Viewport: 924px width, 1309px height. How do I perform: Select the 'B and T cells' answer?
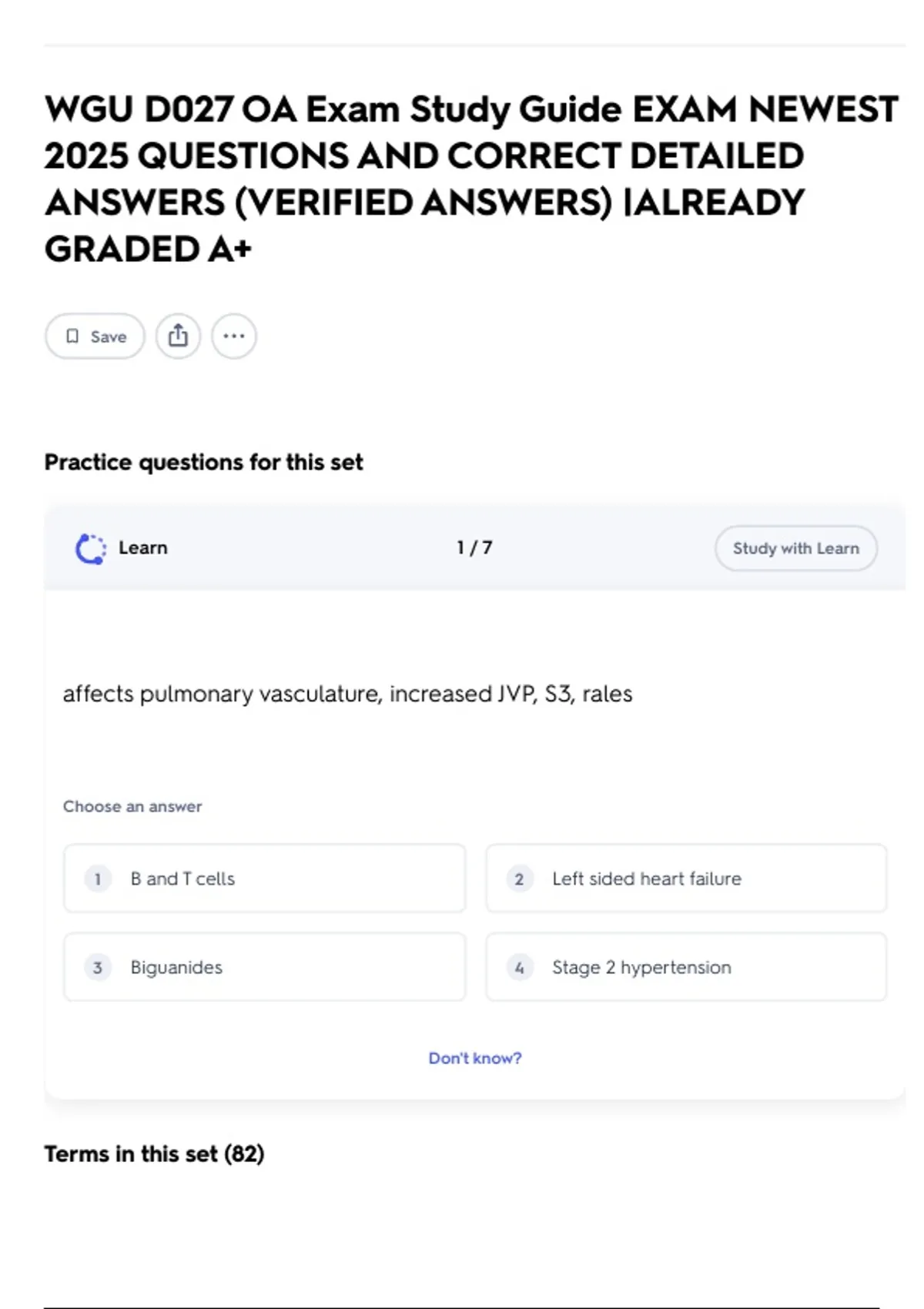coord(264,879)
